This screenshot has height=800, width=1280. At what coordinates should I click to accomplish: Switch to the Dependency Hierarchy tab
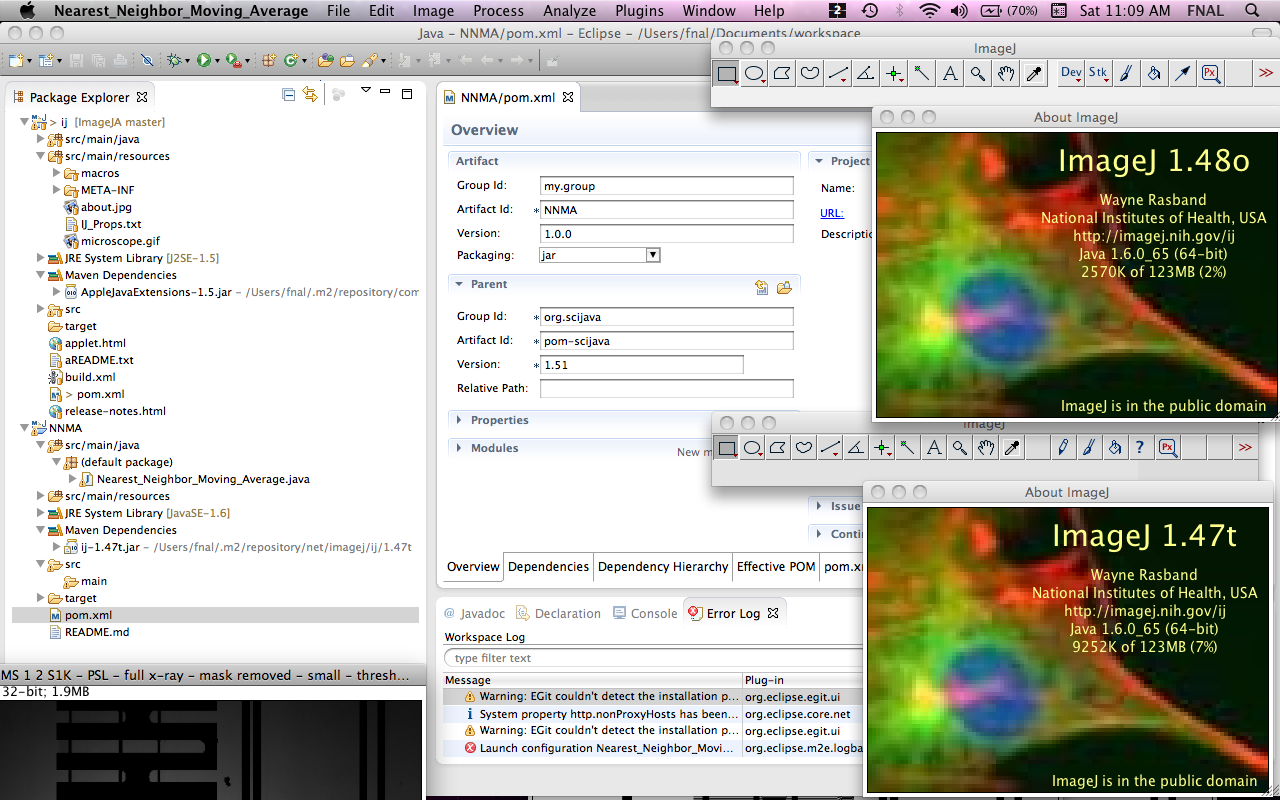coord(662,566)
